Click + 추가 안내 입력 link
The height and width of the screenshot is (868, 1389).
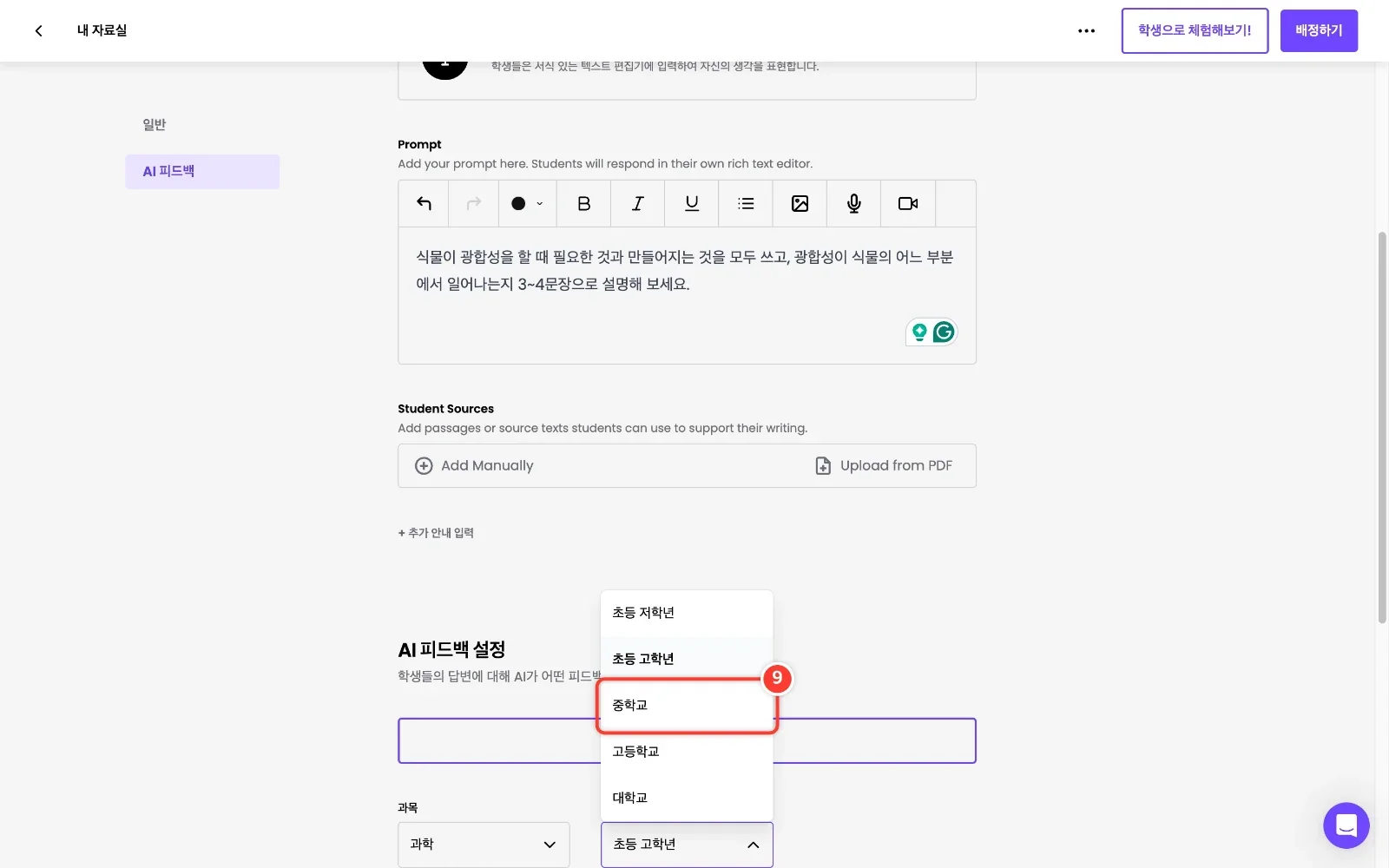click(436, 533)
